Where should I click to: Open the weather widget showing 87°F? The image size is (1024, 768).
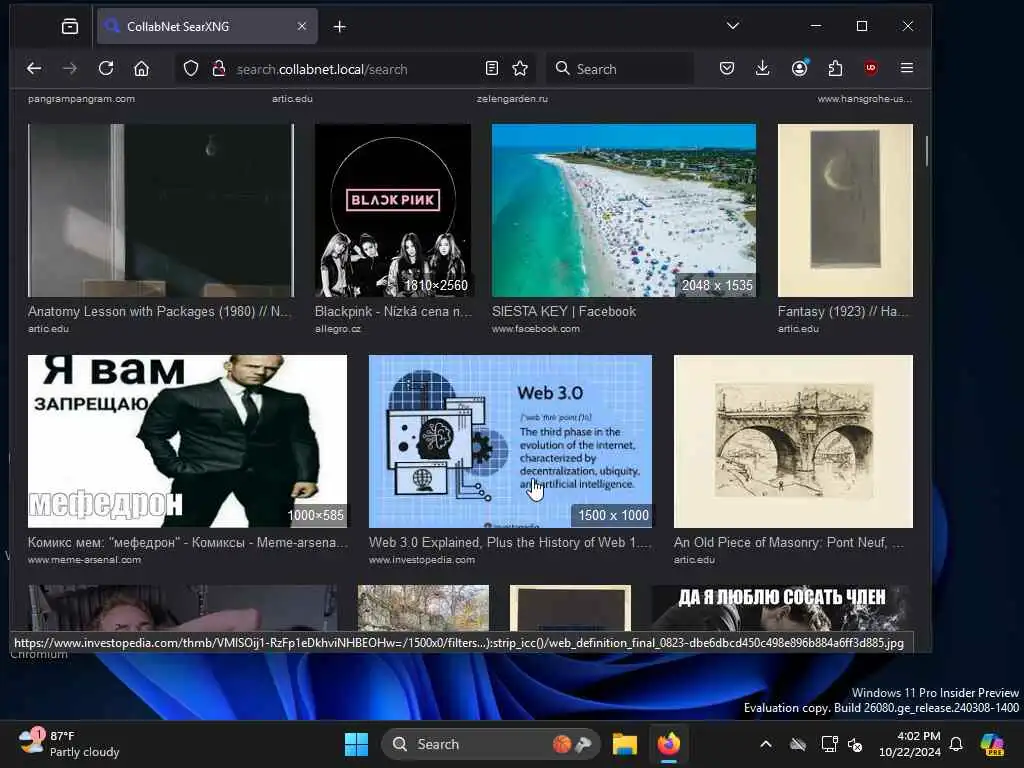point(69,744)
